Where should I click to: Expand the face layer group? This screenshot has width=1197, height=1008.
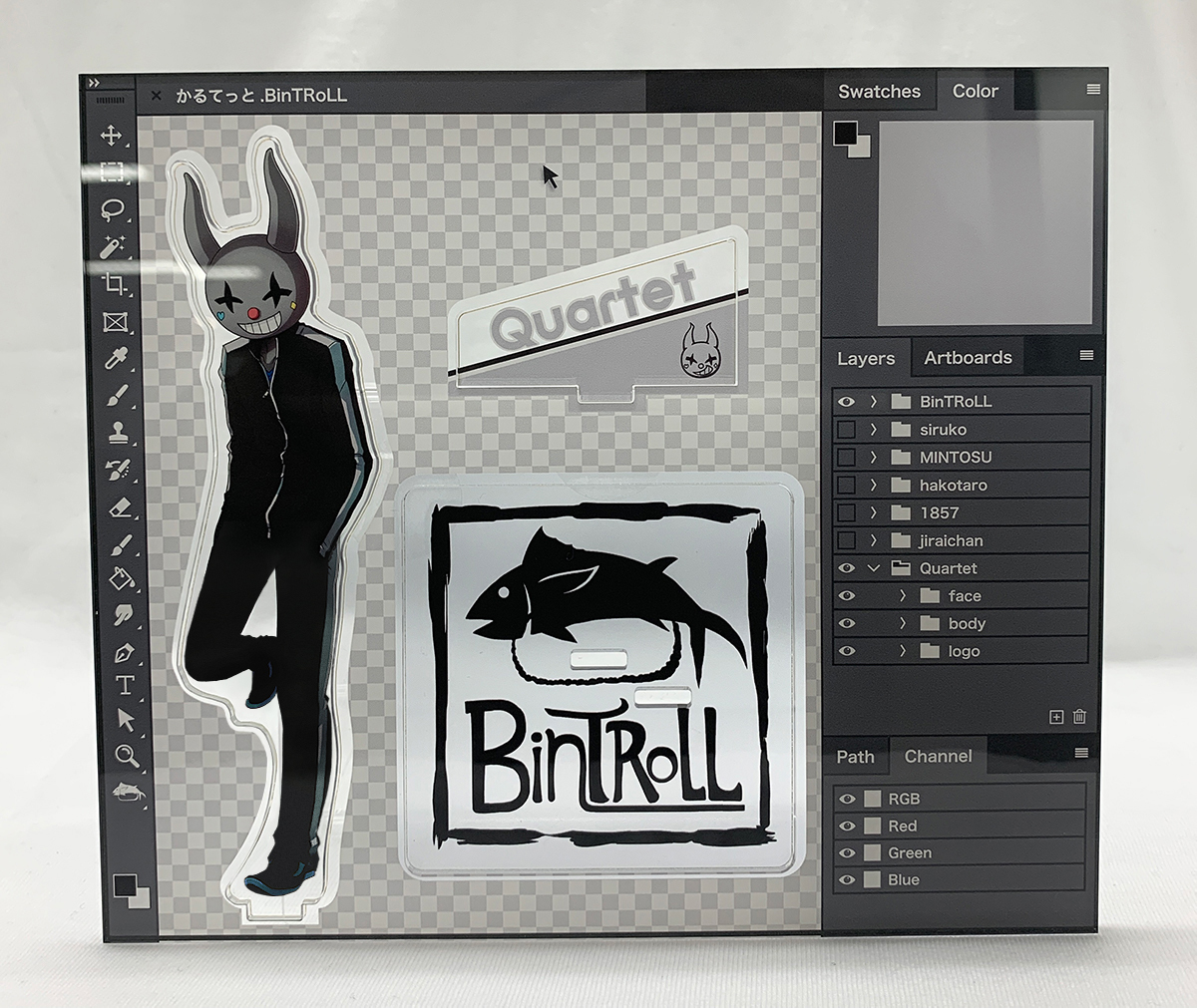[x=903, y=595]
